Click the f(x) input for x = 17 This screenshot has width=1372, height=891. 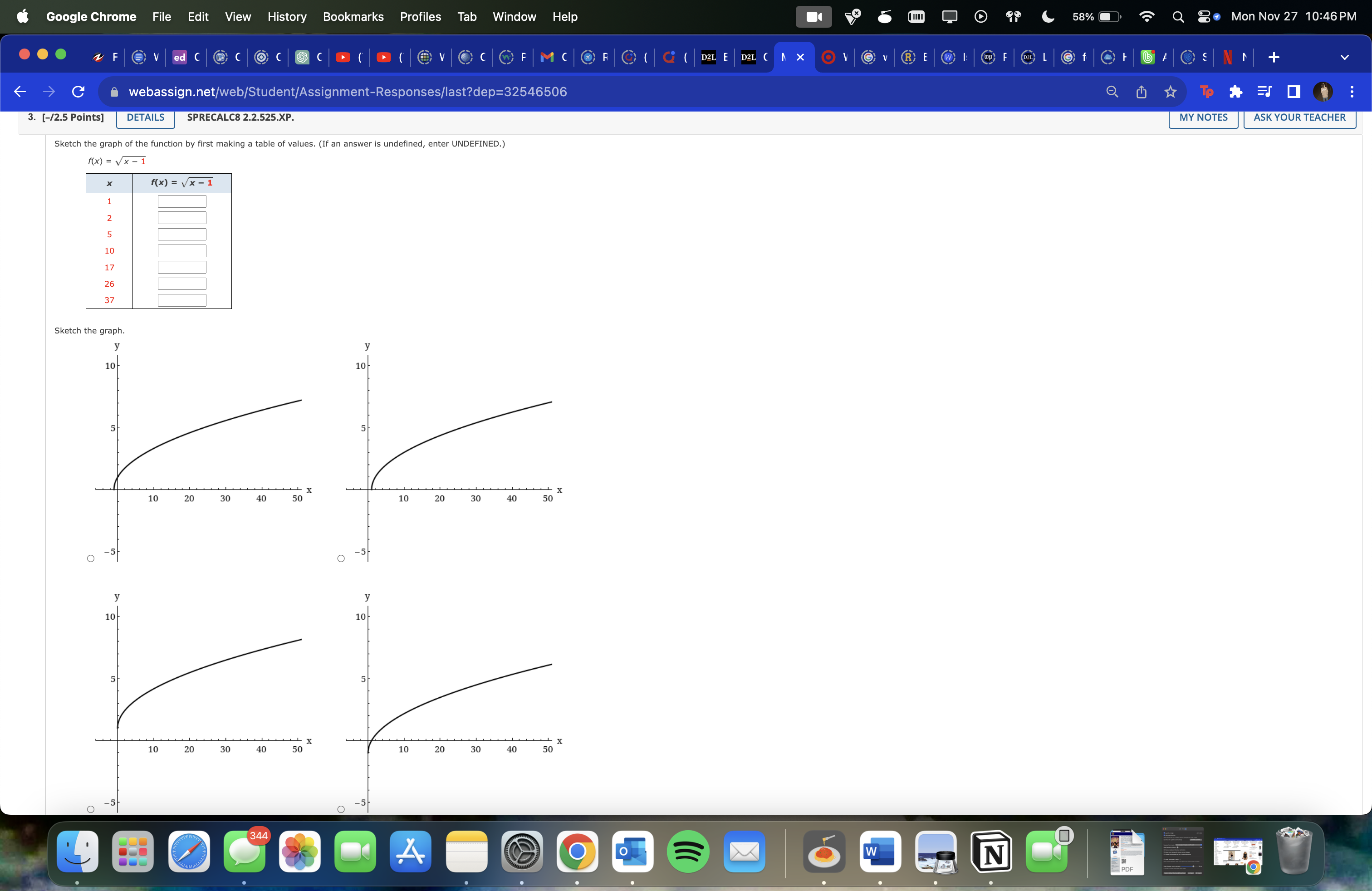click(x=181, y=267)
